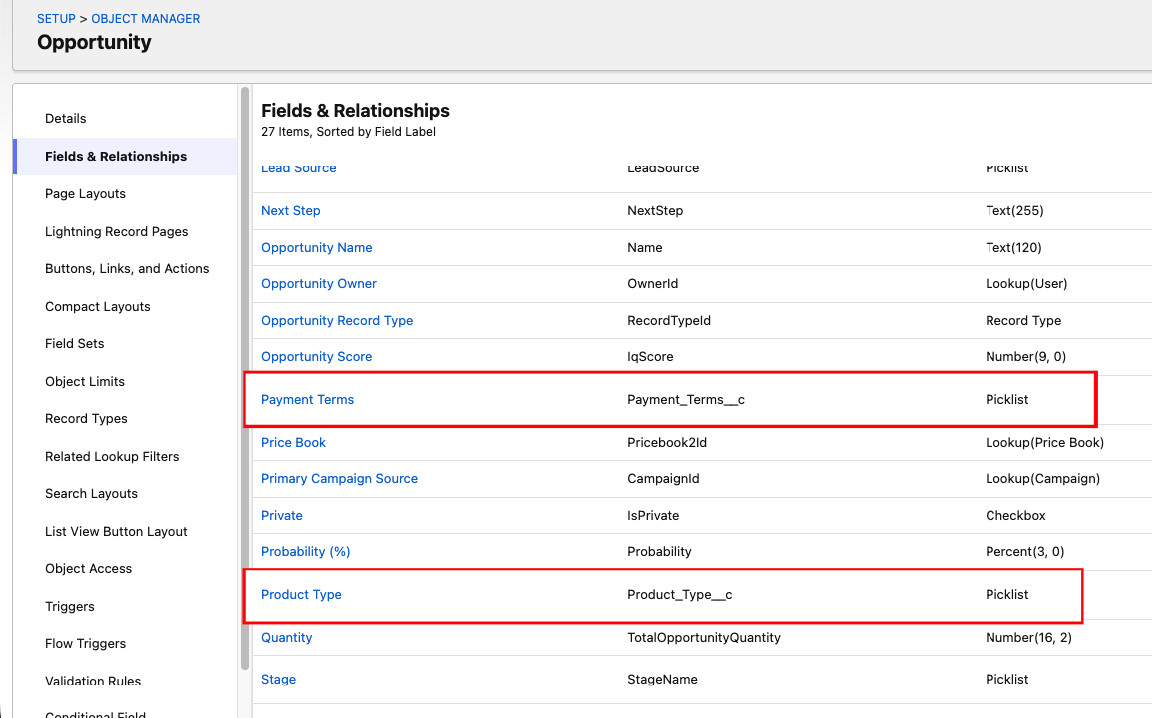Select Record Types sidebar item
Screen dimensions: 1152x718
pos(86,418)
